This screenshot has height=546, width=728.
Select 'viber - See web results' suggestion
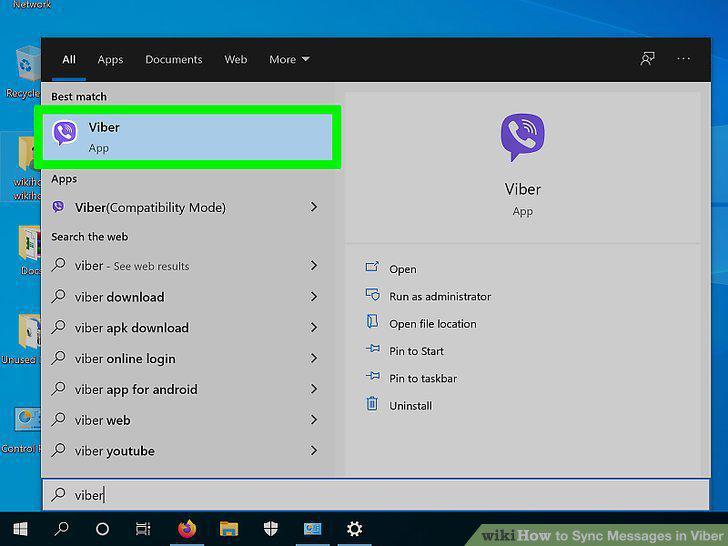188,266
